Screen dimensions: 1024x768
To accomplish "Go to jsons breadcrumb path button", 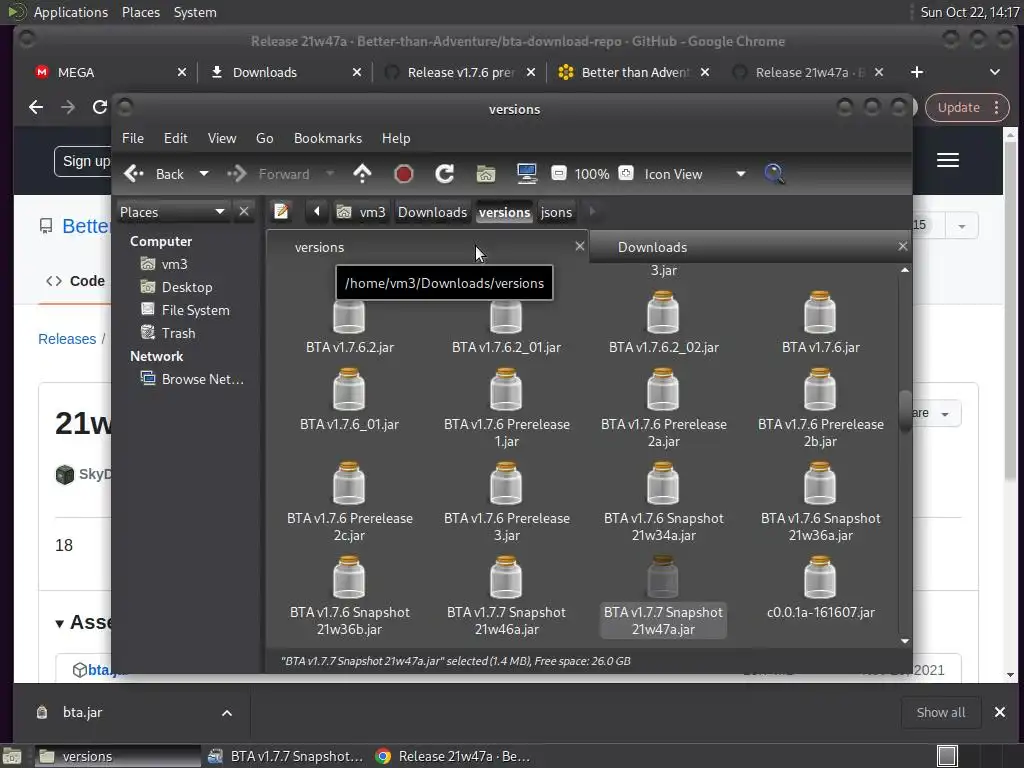I will coord(556,212).
